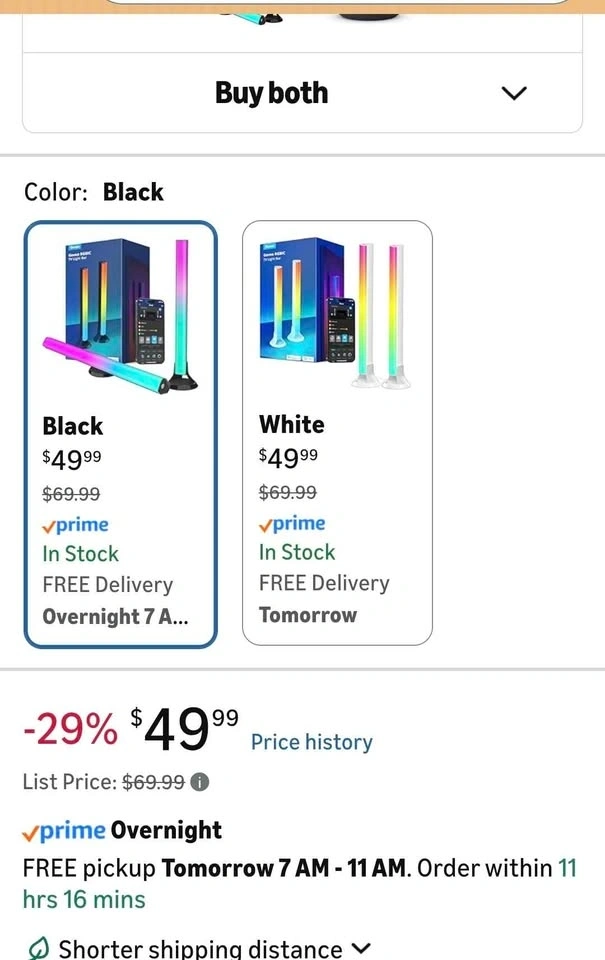
Task: Click the List Price info icon
Action: point(200,782)
